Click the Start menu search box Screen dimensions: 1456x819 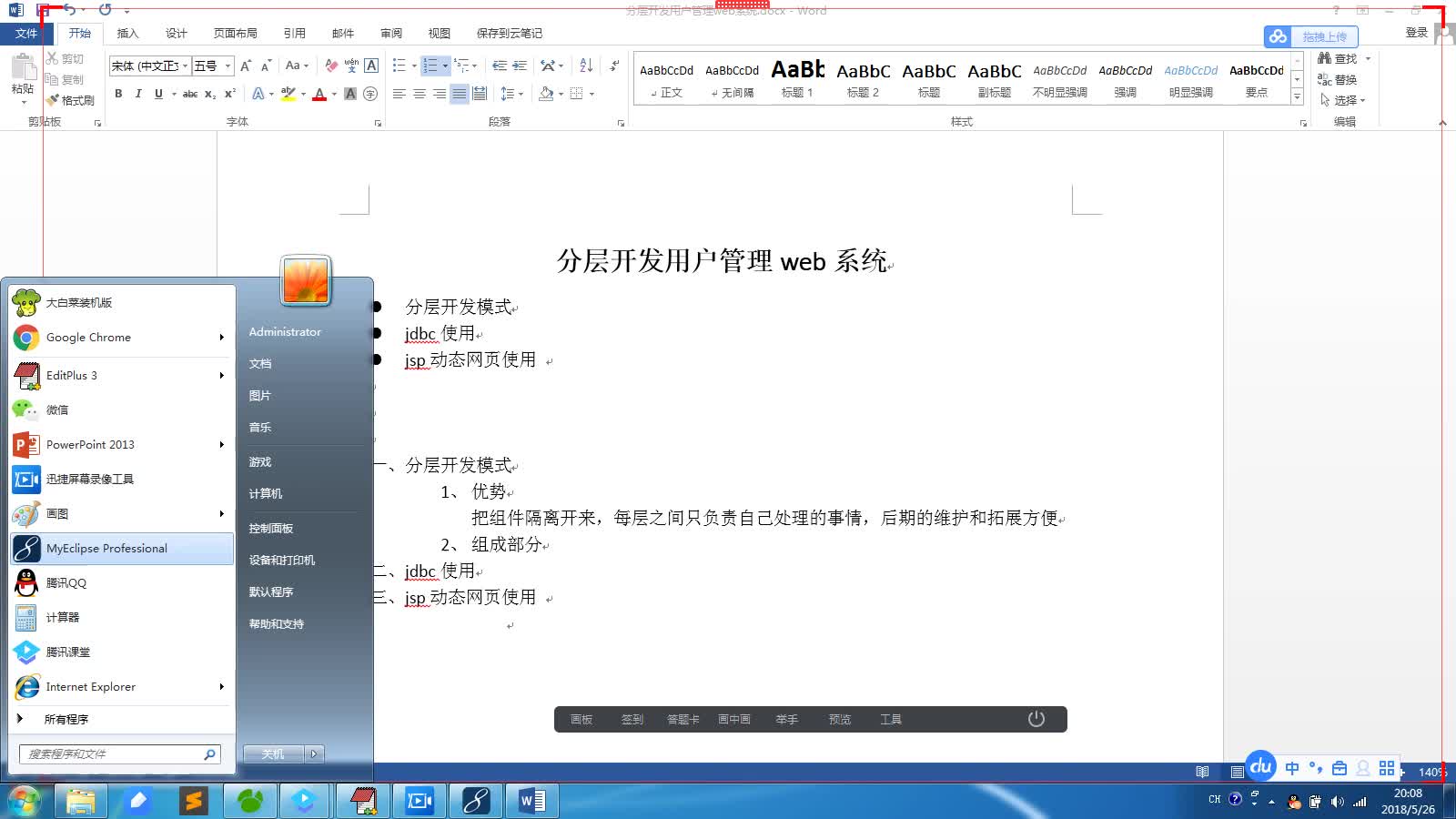118,753
